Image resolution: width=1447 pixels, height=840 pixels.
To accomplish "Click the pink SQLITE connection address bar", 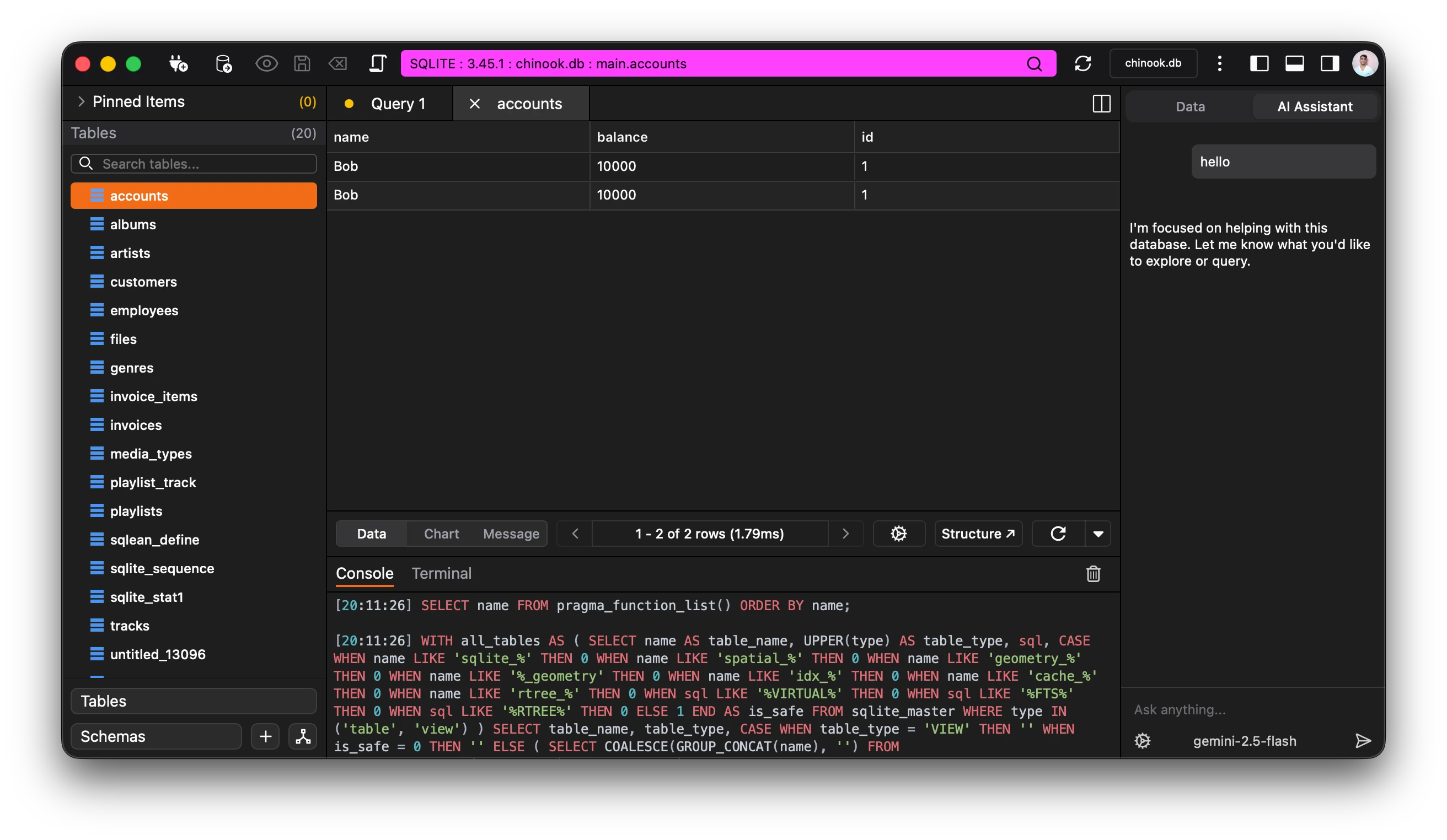I will pos(727,64).
